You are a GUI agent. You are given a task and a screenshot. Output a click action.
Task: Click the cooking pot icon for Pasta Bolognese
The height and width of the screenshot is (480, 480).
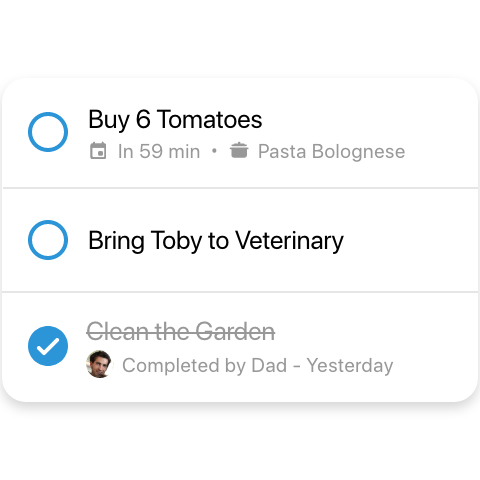point(239,150)
